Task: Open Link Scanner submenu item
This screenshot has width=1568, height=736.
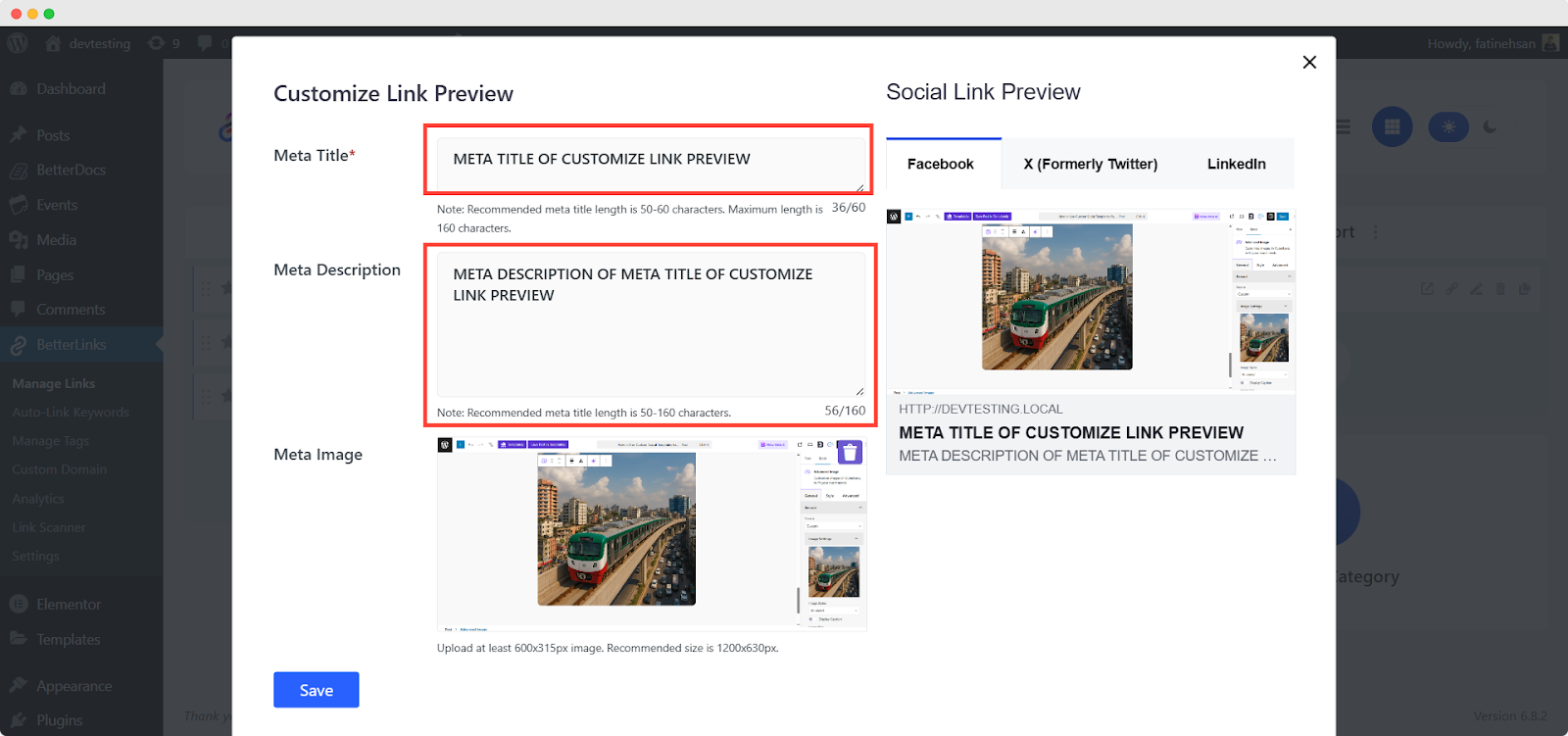Action: [x=49, y=527]
